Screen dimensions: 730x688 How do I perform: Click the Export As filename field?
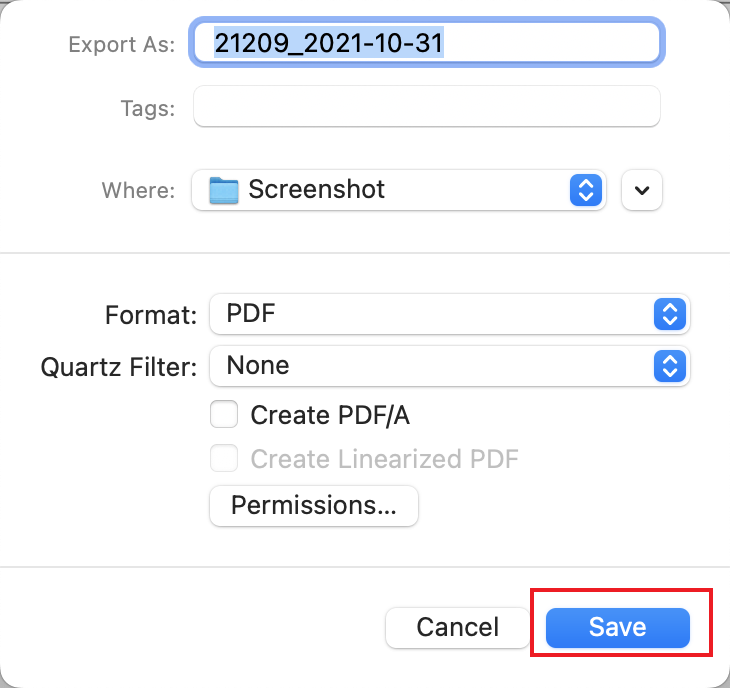(x=425, y=43)
